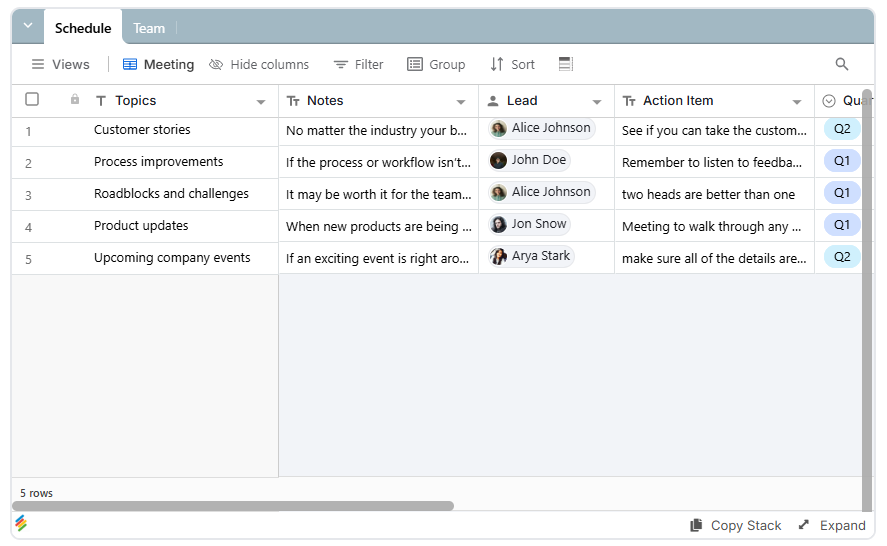
Task: Click the Q1 tag in the Process improvements row
Action: pos(842,161)
